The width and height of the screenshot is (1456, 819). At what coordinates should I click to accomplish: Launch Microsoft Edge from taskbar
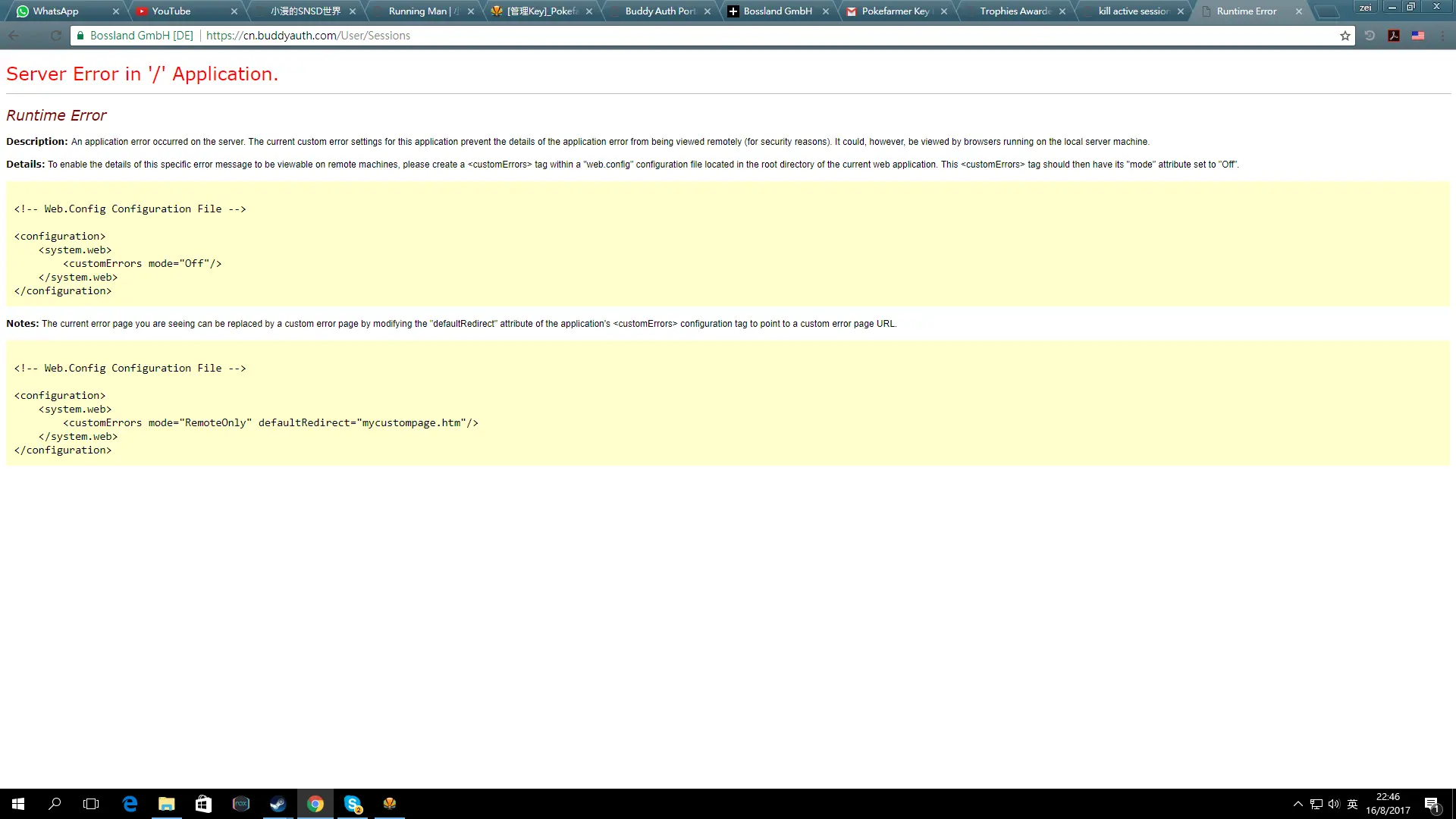tap(130, 804)
